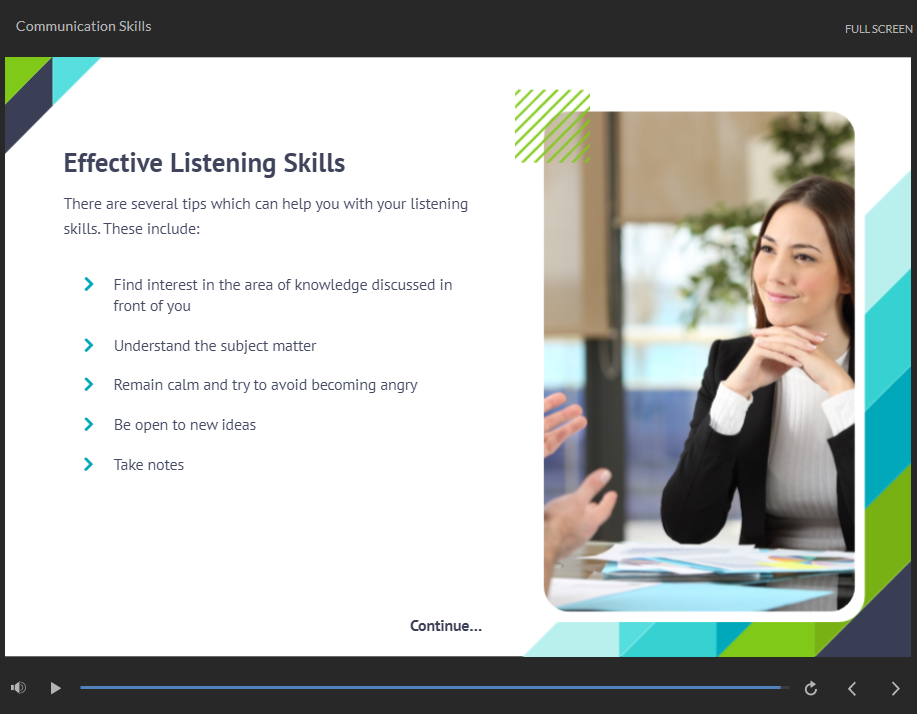The width and height of the screenshot is (917, 714).
Task: Click the chevron beside Take notes
Action: [89, 464]
